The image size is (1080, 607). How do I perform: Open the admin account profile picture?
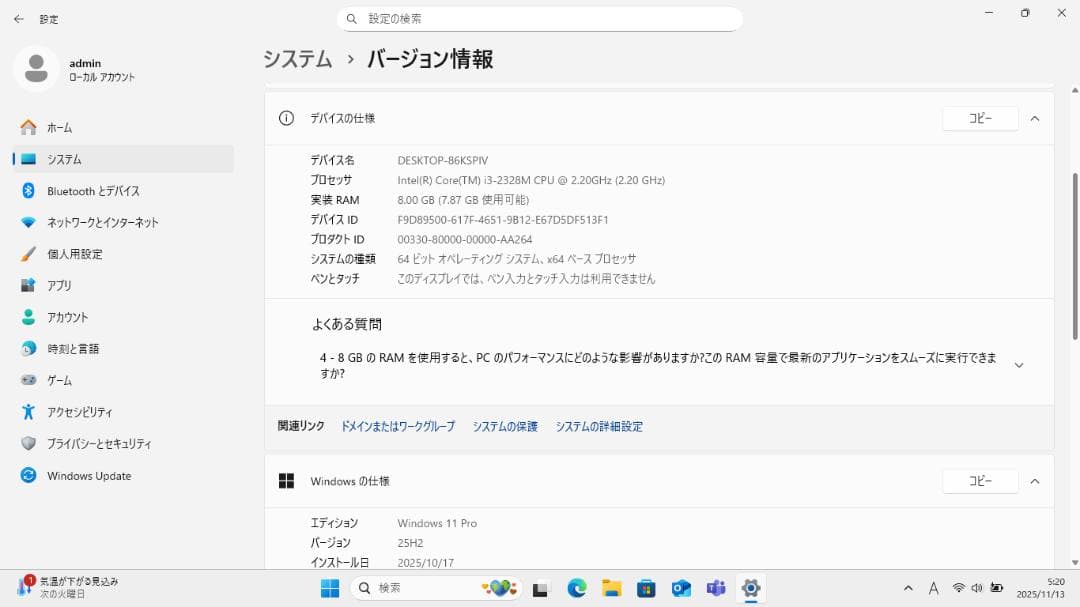point(36,69)
